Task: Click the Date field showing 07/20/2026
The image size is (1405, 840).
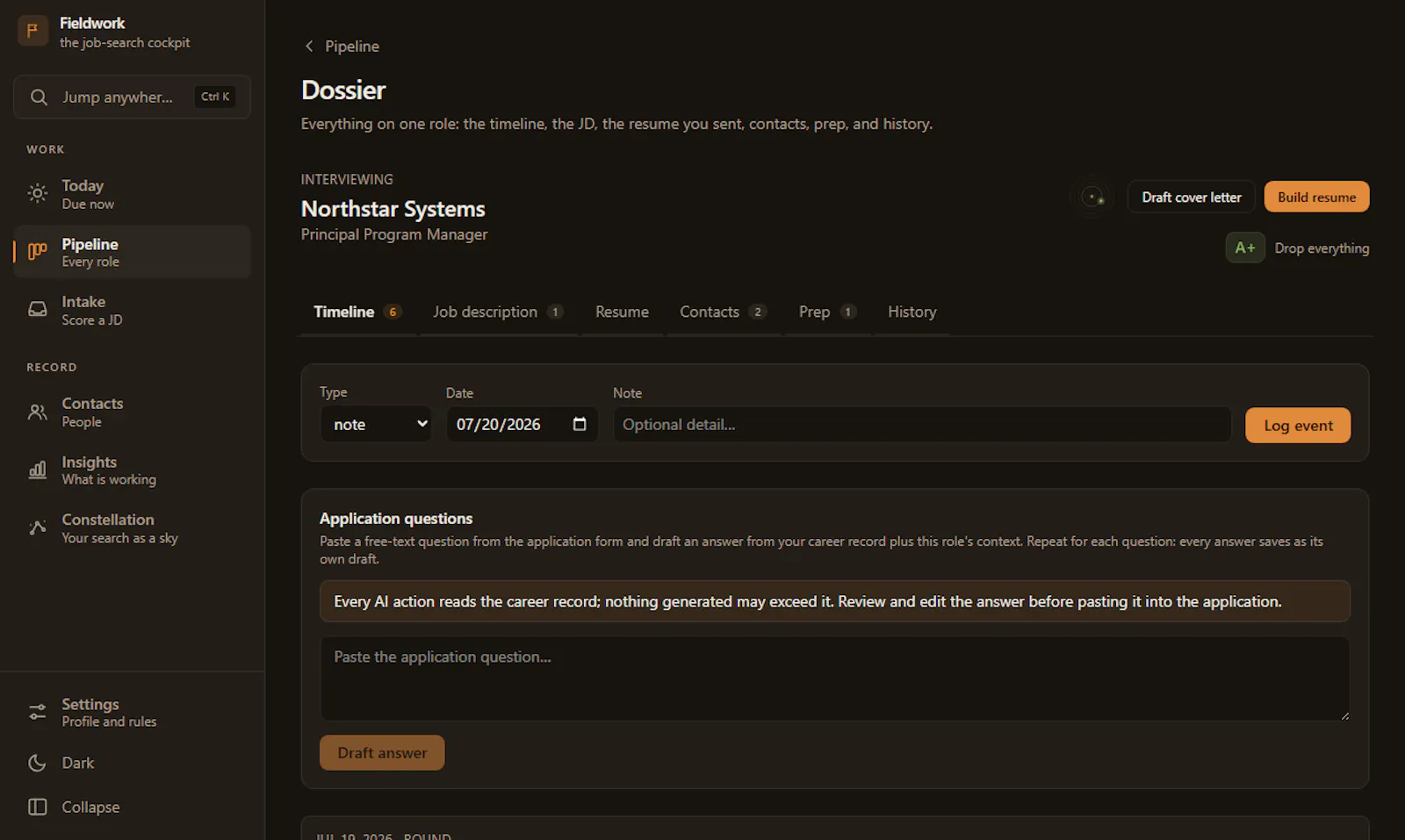Action: 522,424
